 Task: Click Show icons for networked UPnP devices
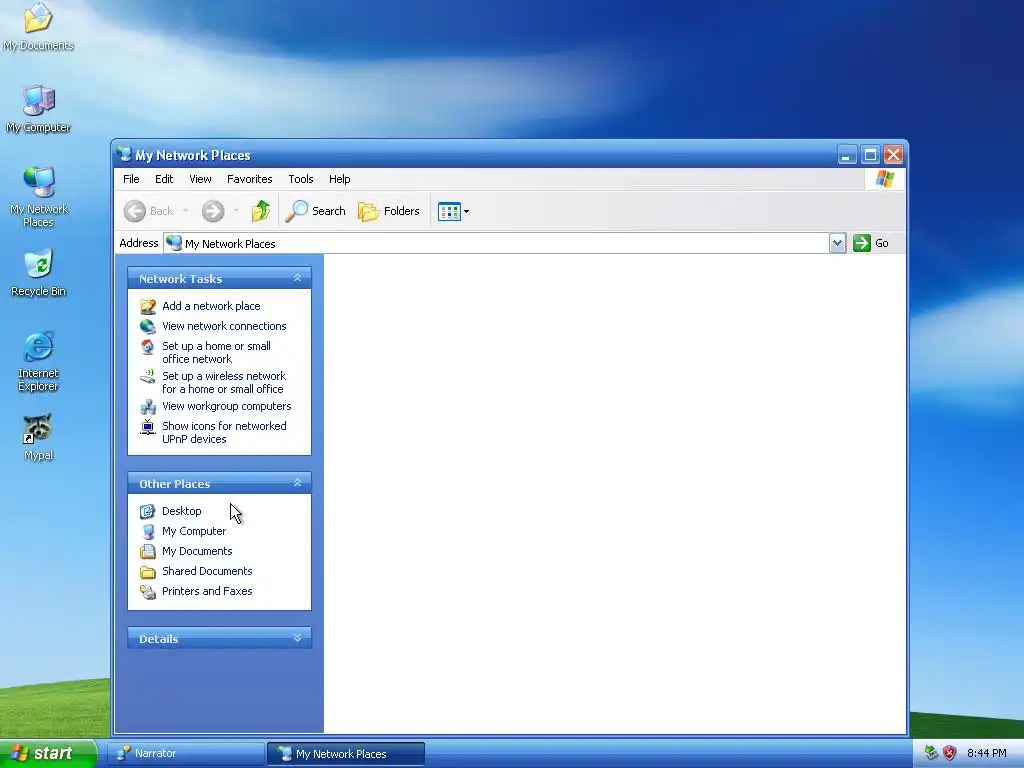point(224,432)
